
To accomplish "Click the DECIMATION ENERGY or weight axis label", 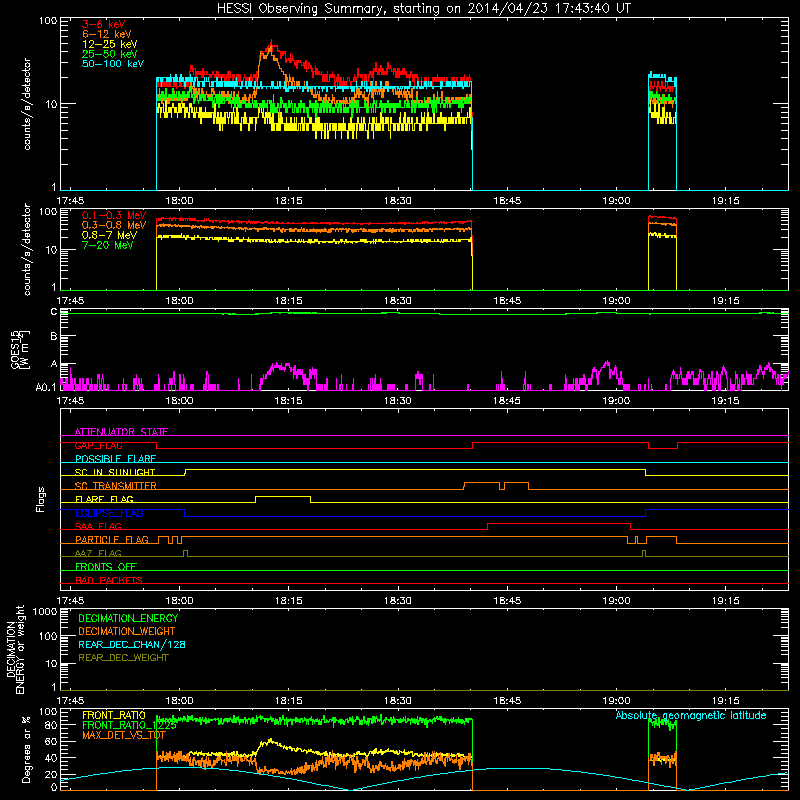I will tap(15, 650).
